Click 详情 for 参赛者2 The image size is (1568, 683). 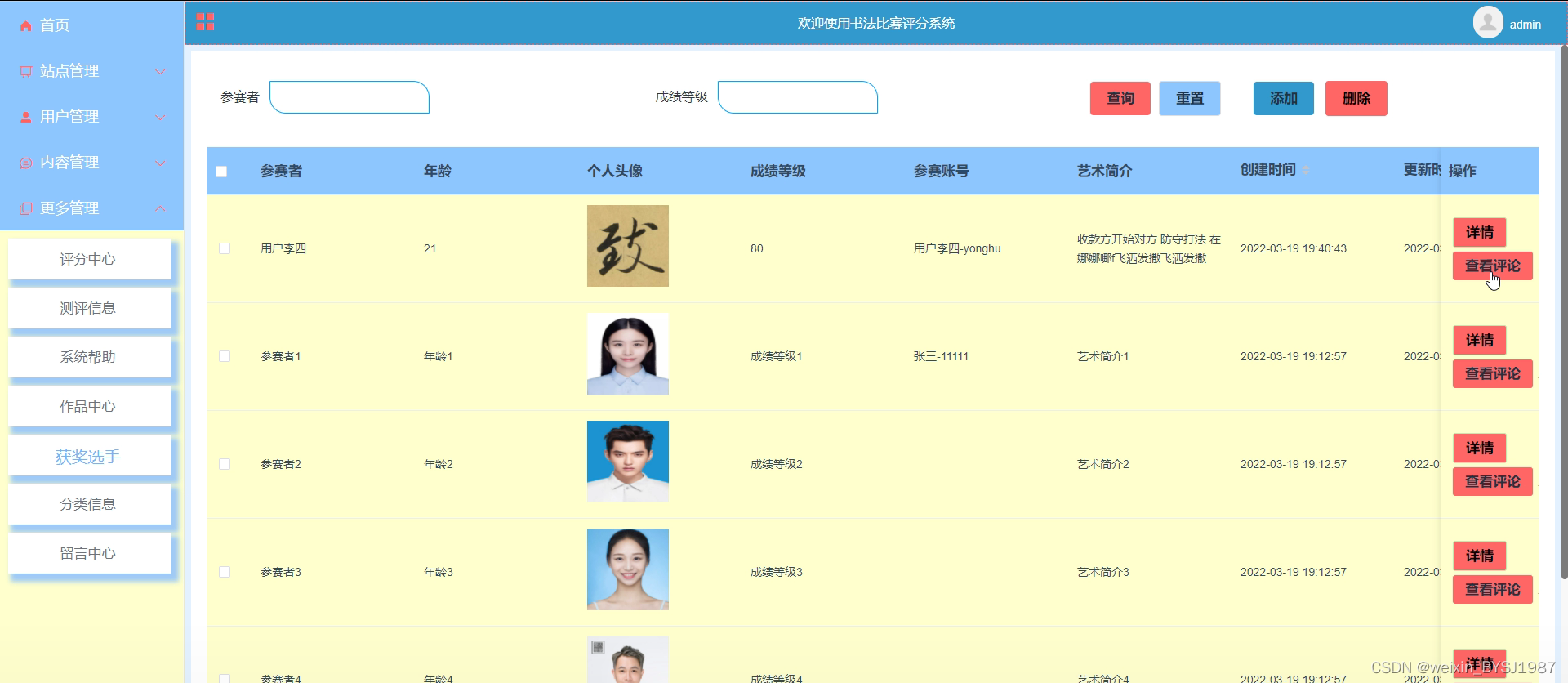click(1479, 448)
